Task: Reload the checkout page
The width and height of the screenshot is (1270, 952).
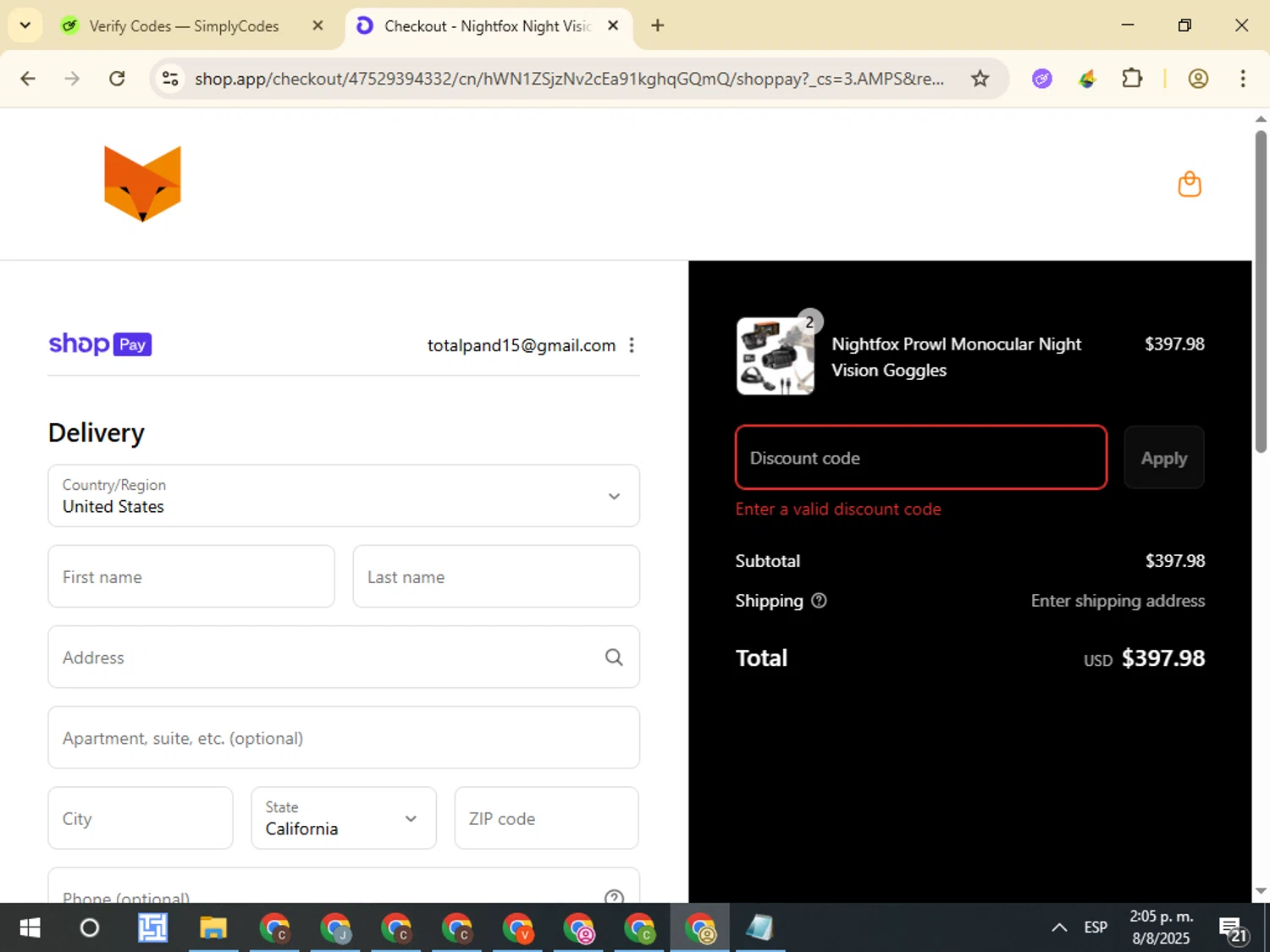Action: 117,79
